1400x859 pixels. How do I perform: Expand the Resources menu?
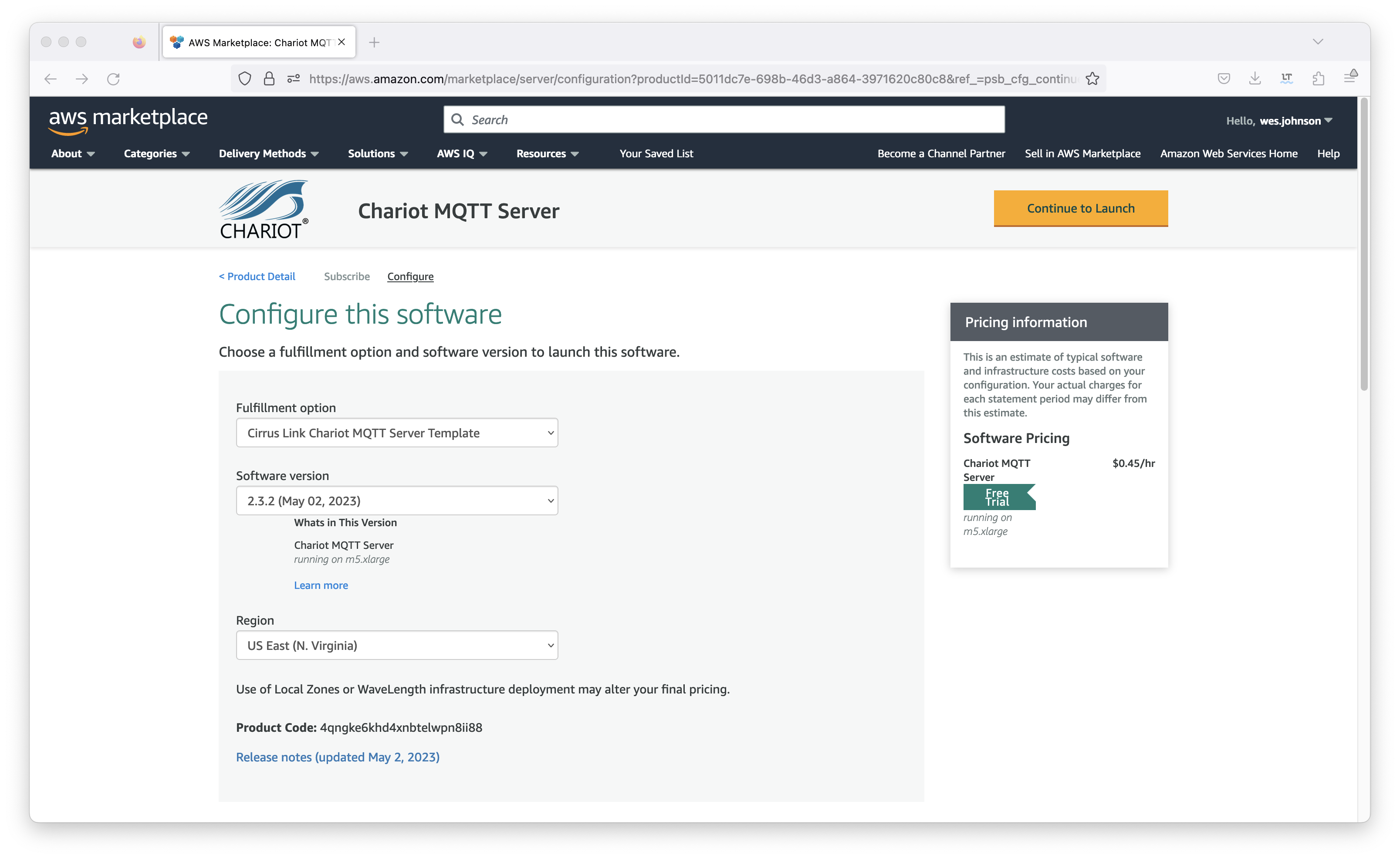pyautogui.click(x=547, y=153)
